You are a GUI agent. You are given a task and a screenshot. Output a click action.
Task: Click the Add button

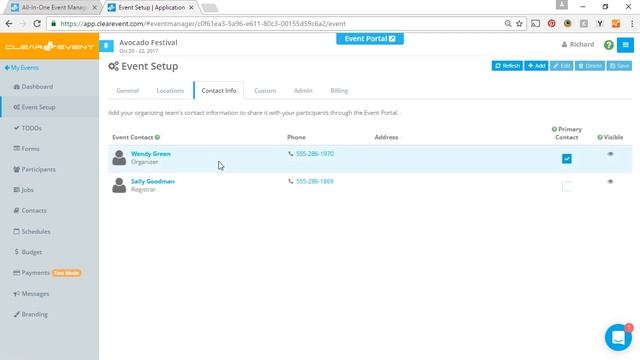[x=536, y=66]
